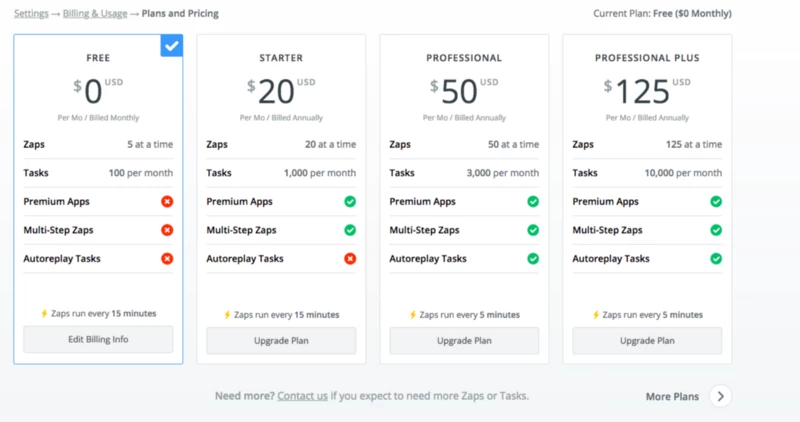Image resolution: width=800 pixels, height=422 pixels.
Task: Select the Professional plan $50 price card
Action: 464,92
